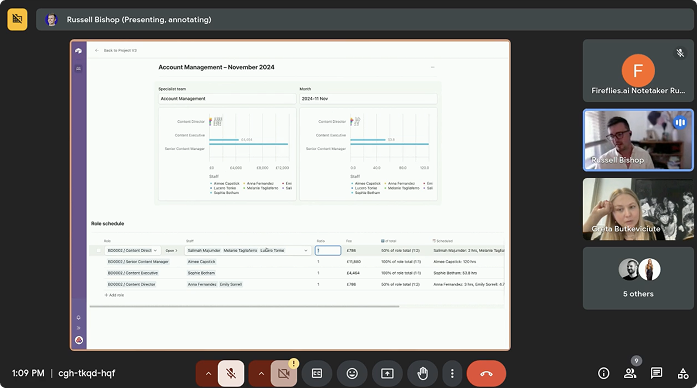Viewport: 697px width, 388px height.
Task: Open video settings arrow next to camera
Action: [x=261, y=373]
